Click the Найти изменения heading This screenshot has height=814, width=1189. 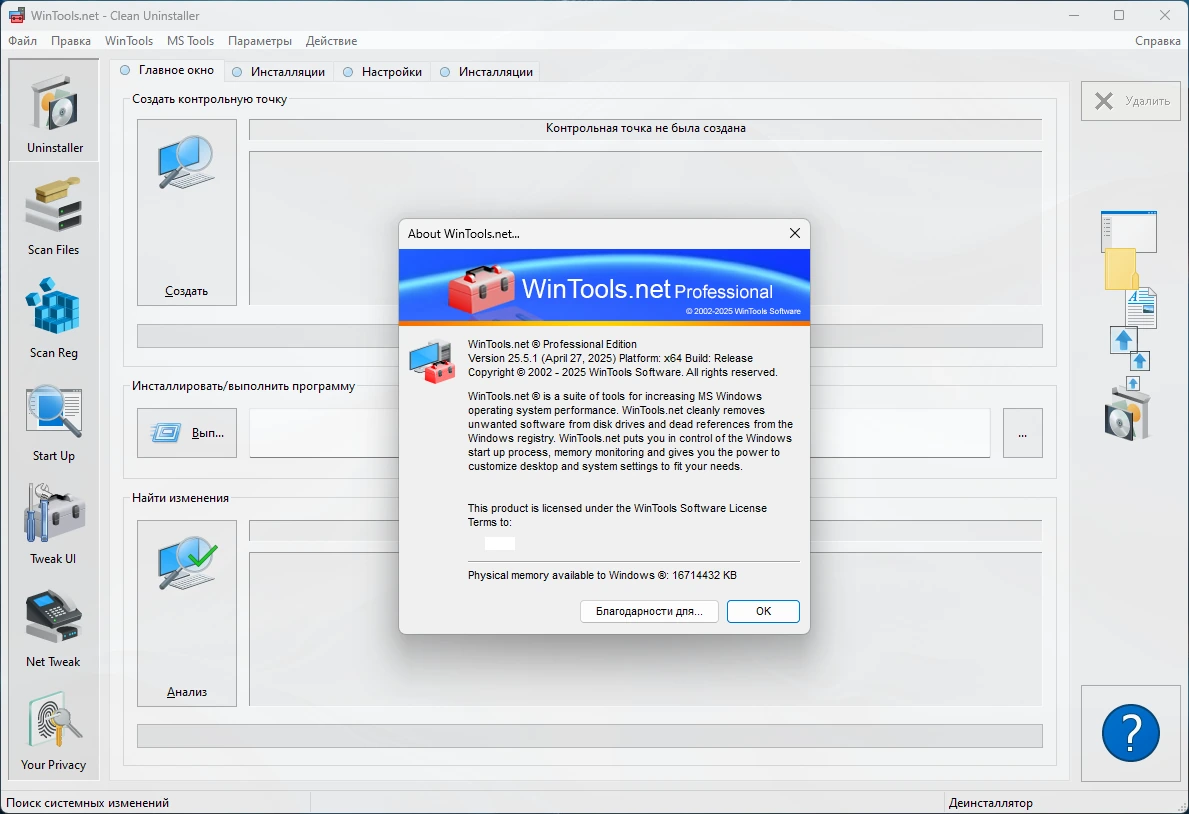(180, 498)
